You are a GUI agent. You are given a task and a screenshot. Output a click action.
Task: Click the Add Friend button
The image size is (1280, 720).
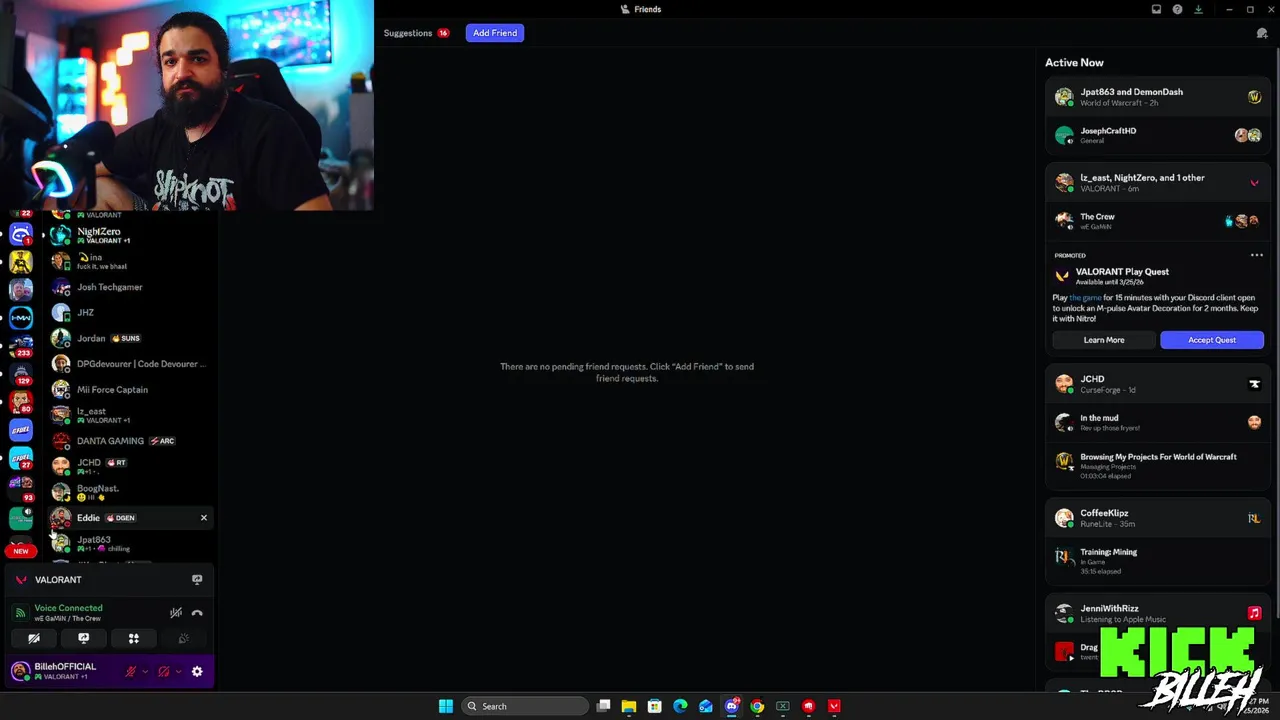(x=495, y=33)
